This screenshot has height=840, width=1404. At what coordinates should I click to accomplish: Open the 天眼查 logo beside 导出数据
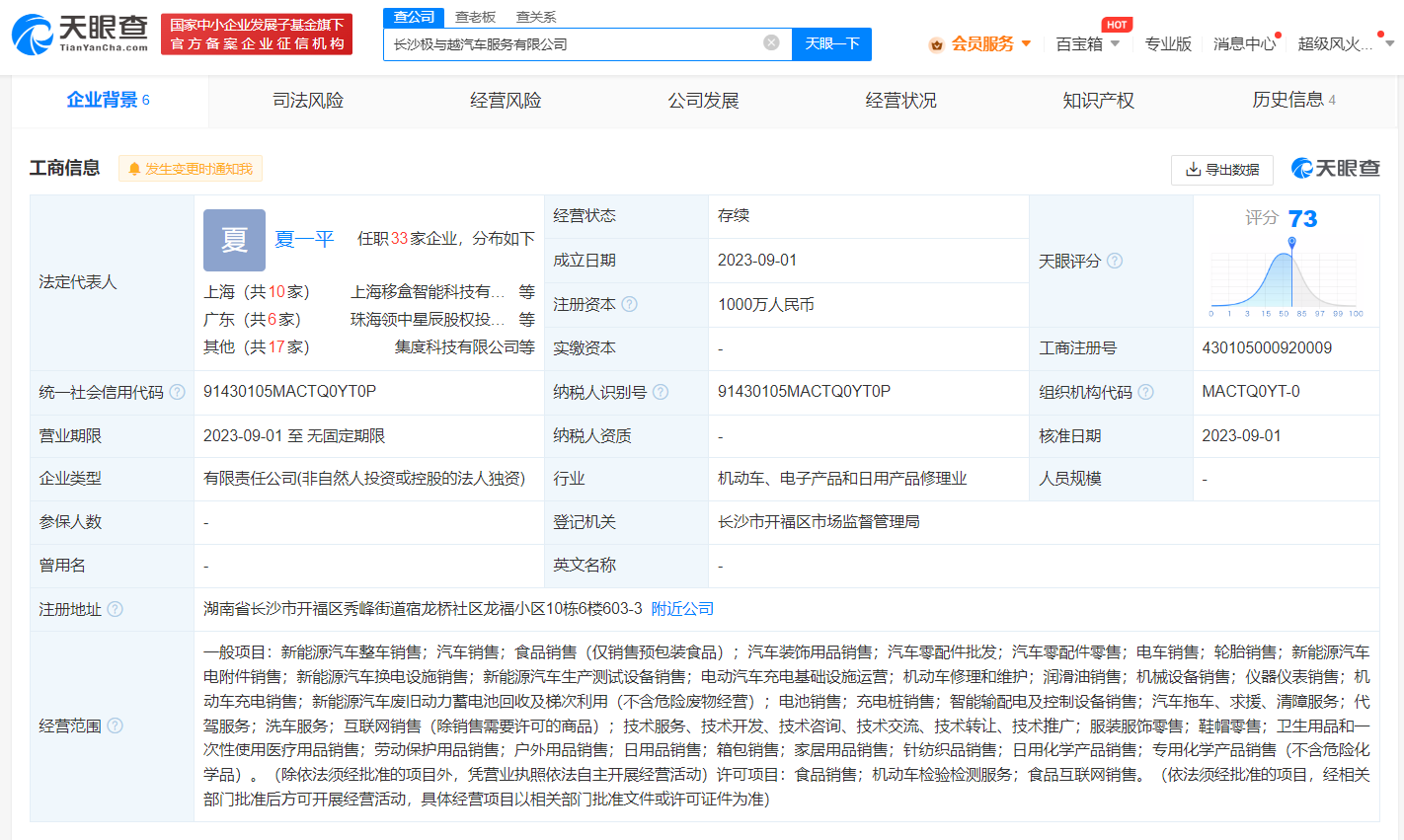pos(1335,169)
